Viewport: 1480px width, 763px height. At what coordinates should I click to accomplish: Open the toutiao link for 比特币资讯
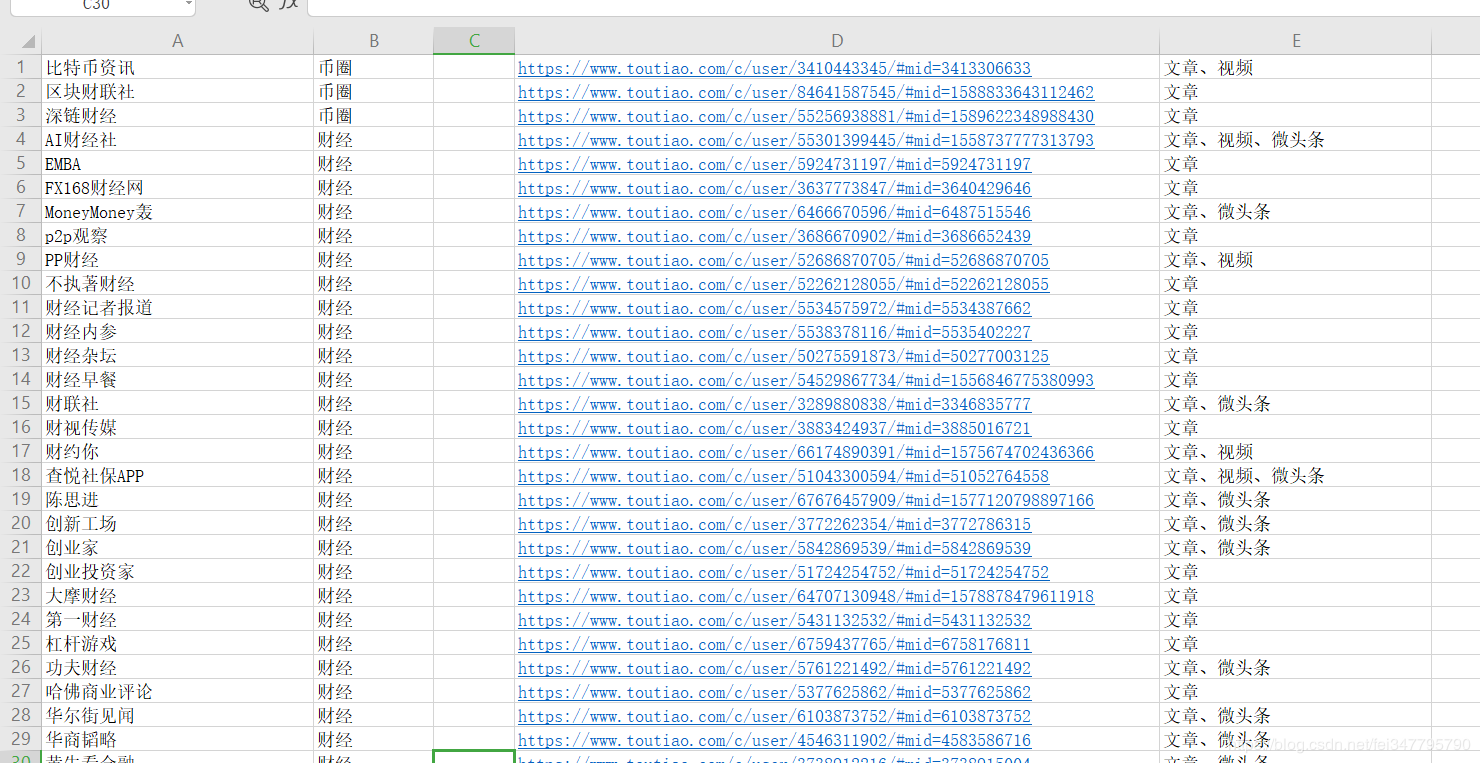pyautogui.click(x=774, y=68)
